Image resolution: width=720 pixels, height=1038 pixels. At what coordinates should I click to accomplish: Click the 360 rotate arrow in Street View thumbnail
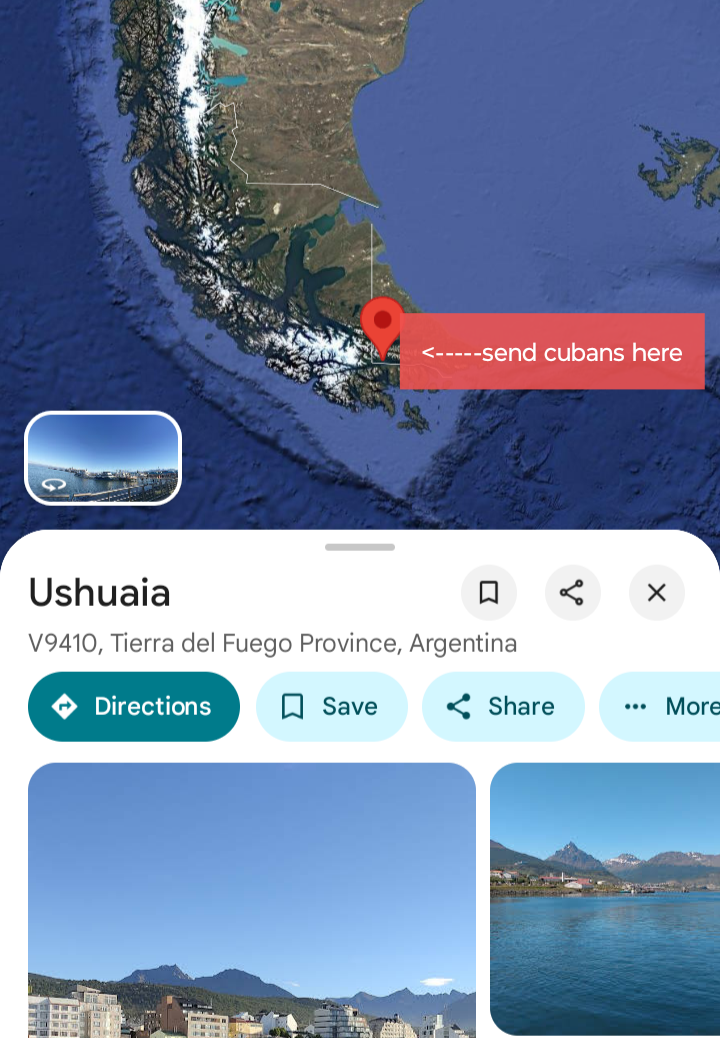coord(54,485)
